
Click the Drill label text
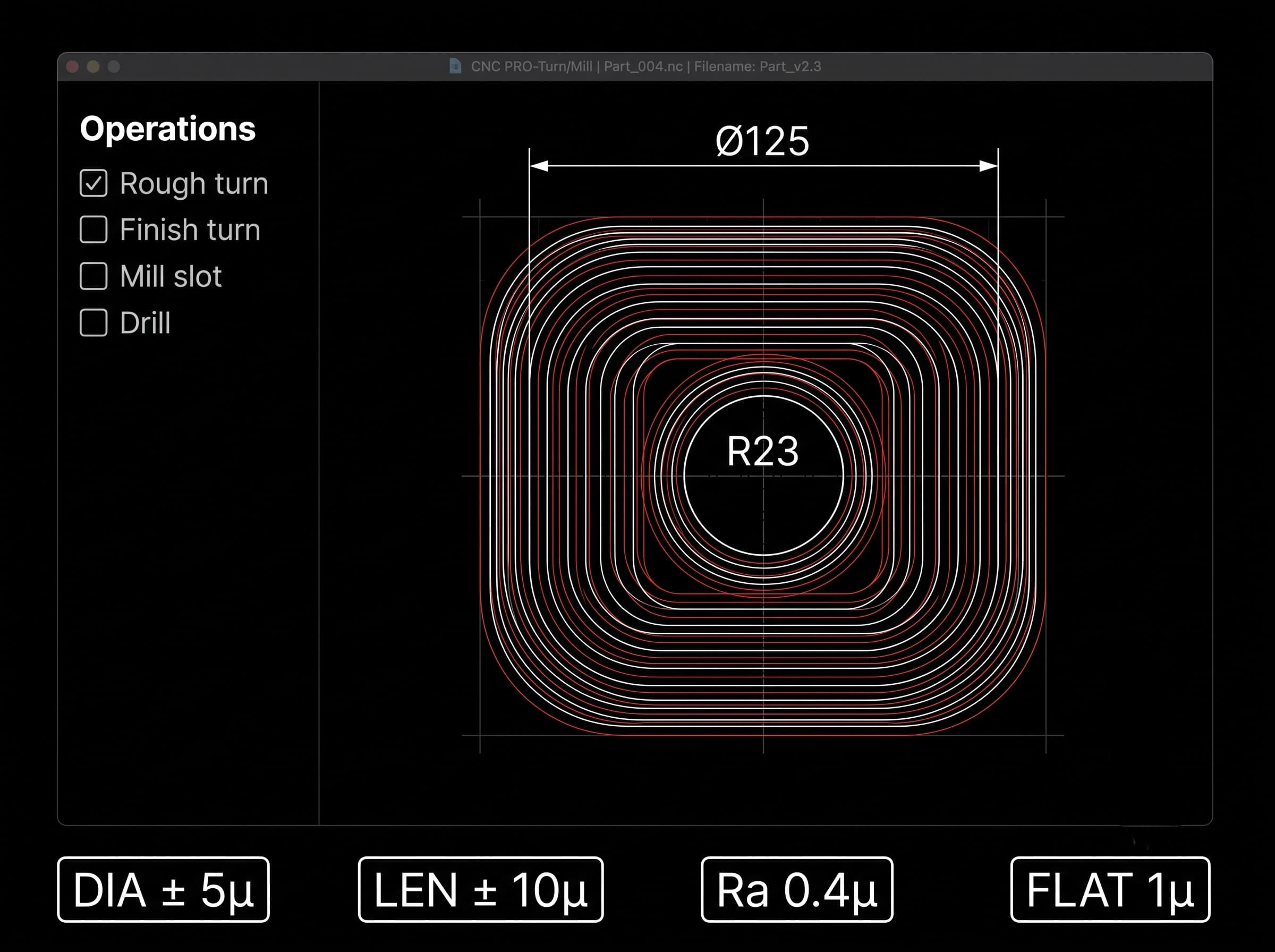[145, 322]
